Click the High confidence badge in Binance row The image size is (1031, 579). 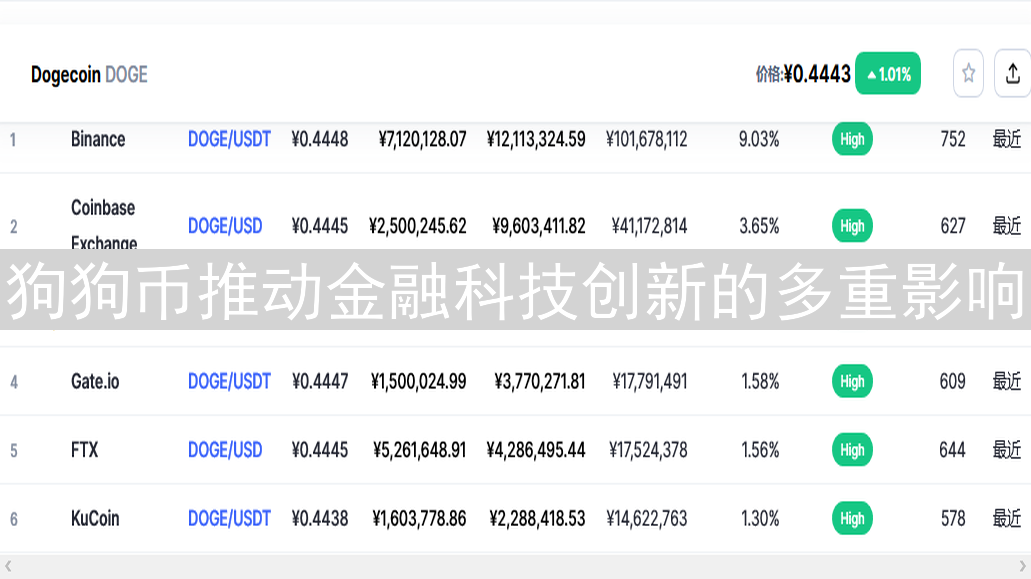tap(852, 139)
